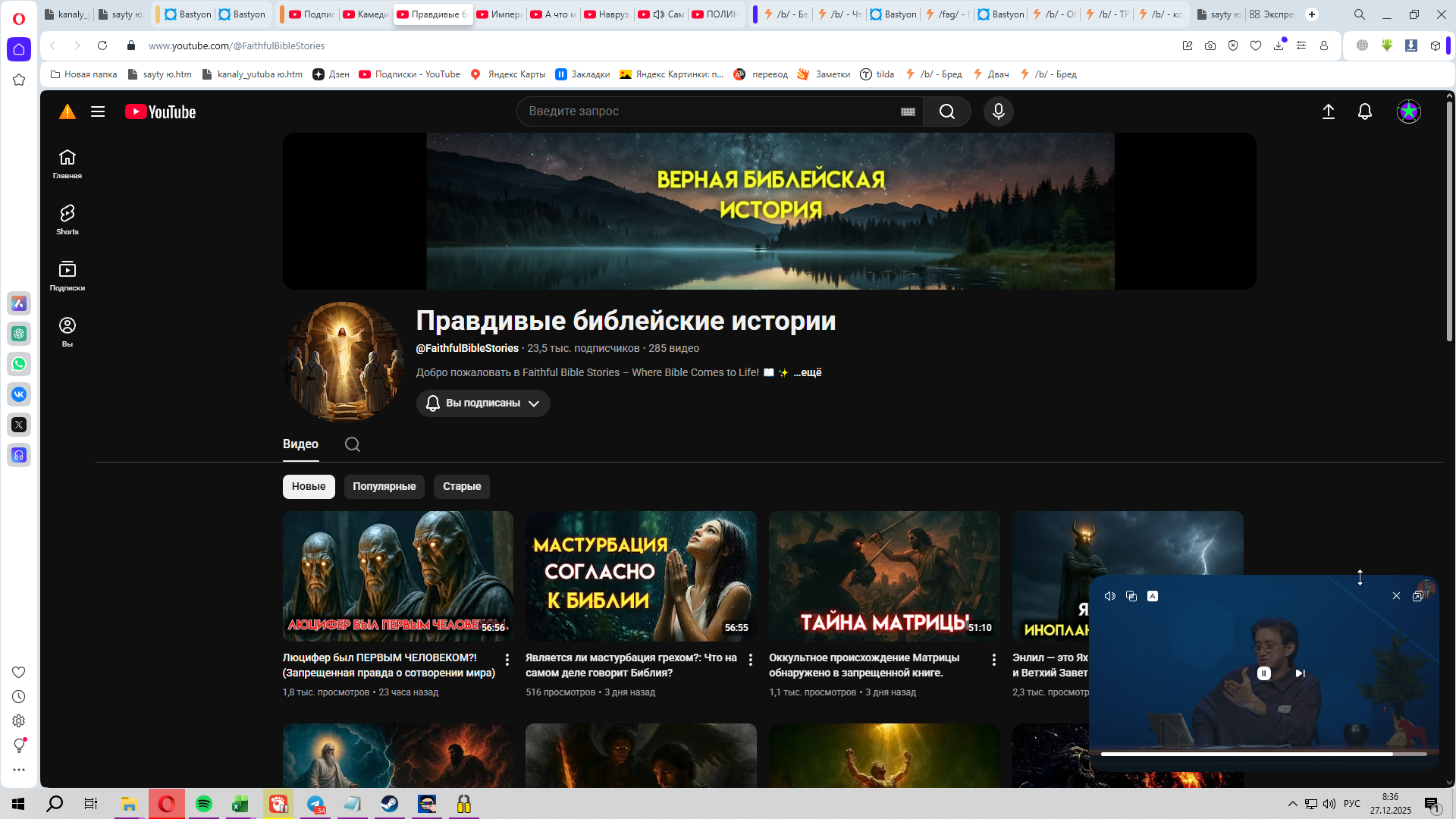
Task: Mute the mini player volume
Action: coord(1109,596)
